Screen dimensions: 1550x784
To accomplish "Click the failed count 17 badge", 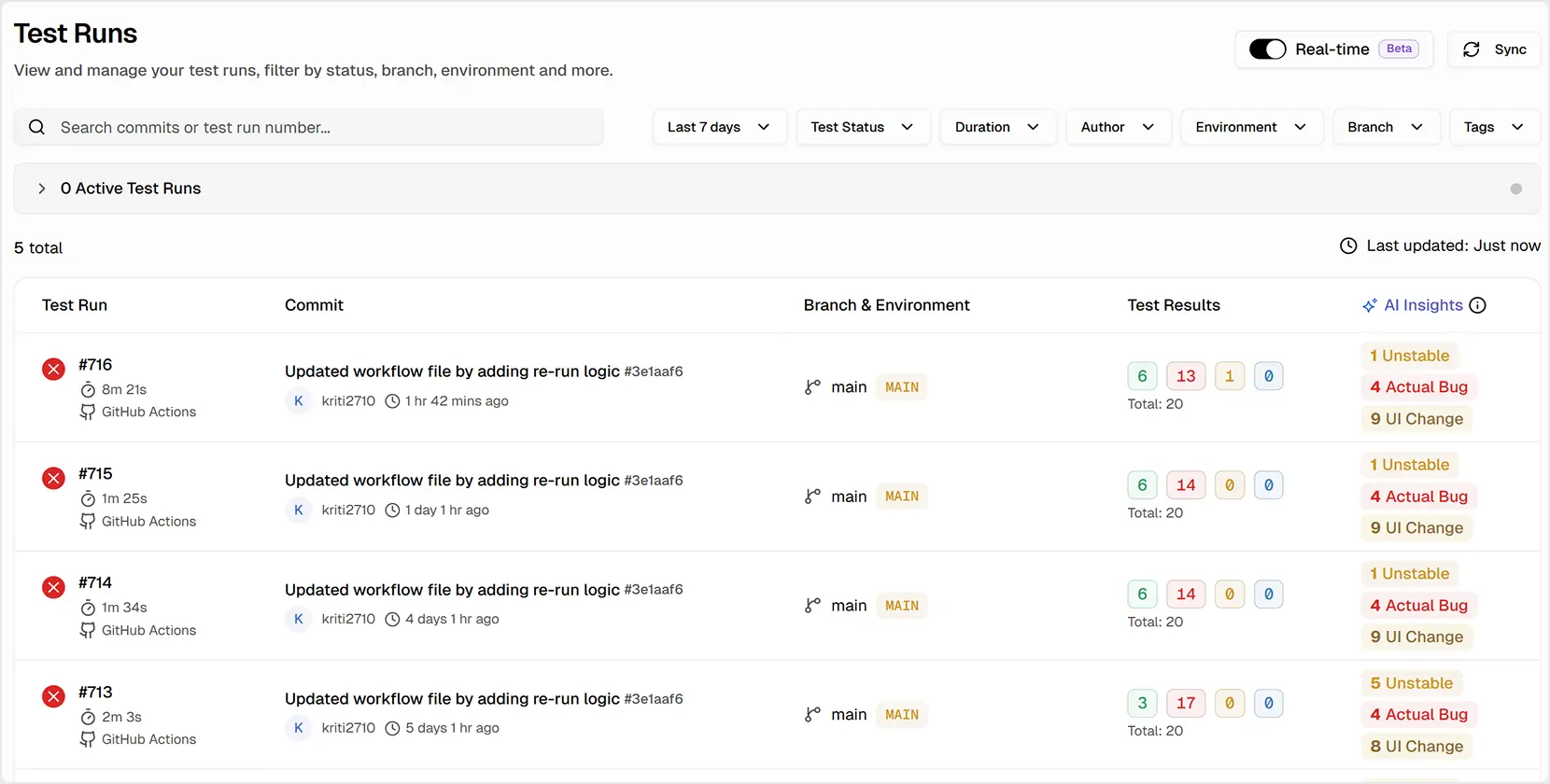I will pyautogui.click(x=1186, y=703).
